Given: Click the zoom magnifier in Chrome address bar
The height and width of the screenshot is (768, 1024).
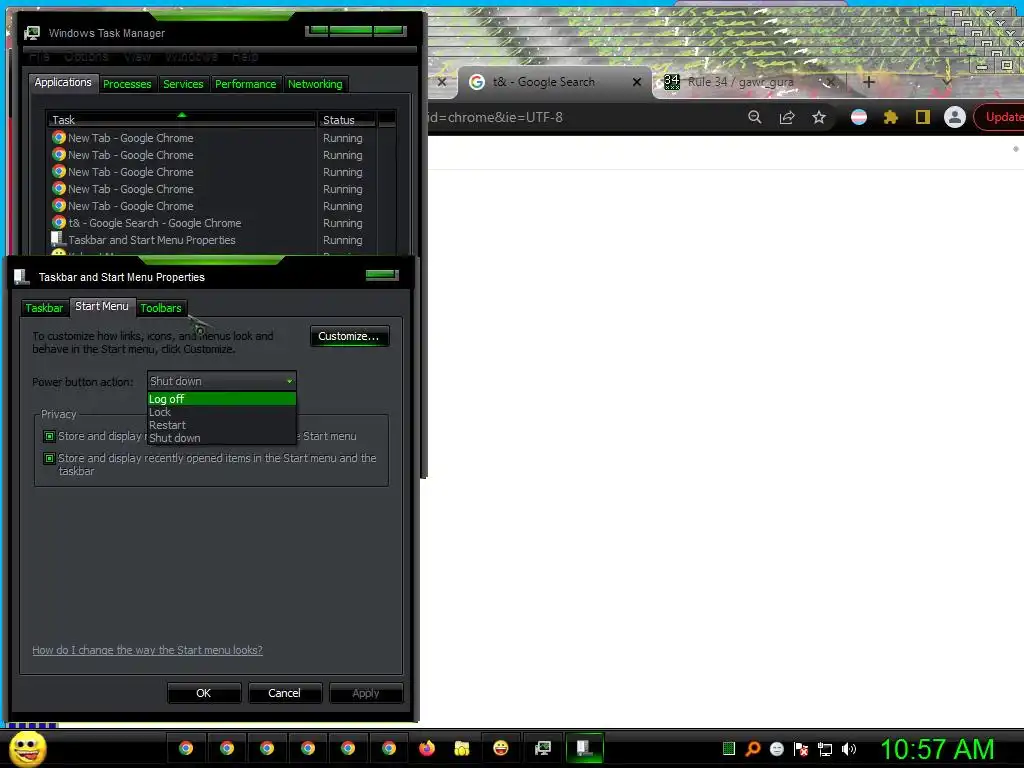Looking at the screenshot, I should (x=755, y=118).
